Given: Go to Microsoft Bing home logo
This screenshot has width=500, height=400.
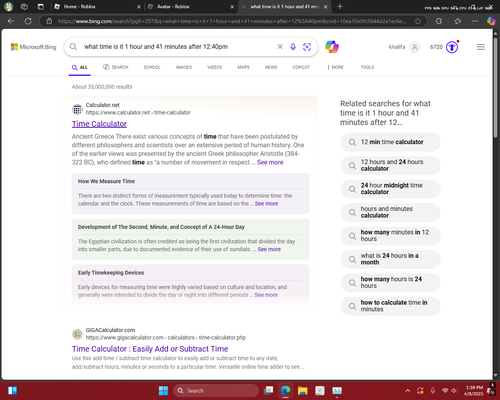Looking at the screenshot, I should [x=34, y=47].
